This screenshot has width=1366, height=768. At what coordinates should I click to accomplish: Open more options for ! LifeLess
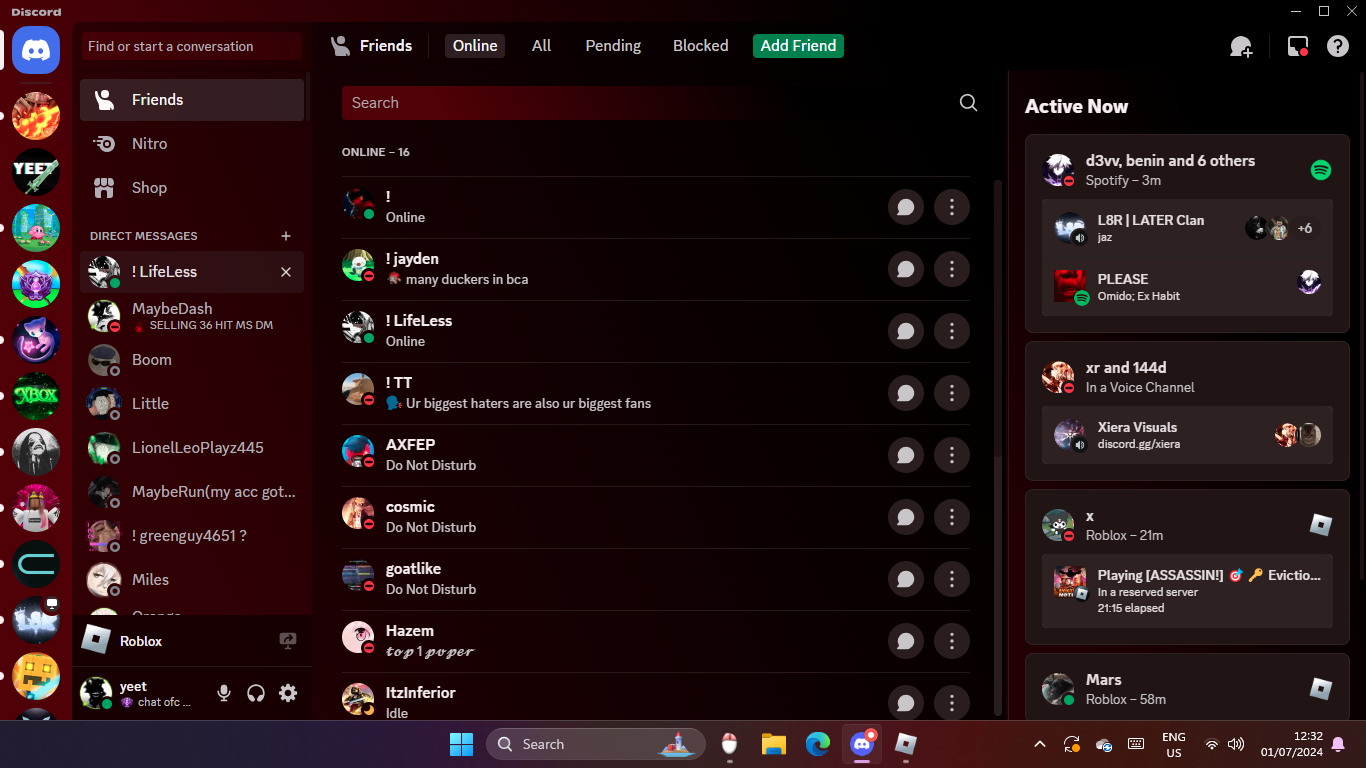[x=952, y=331]
